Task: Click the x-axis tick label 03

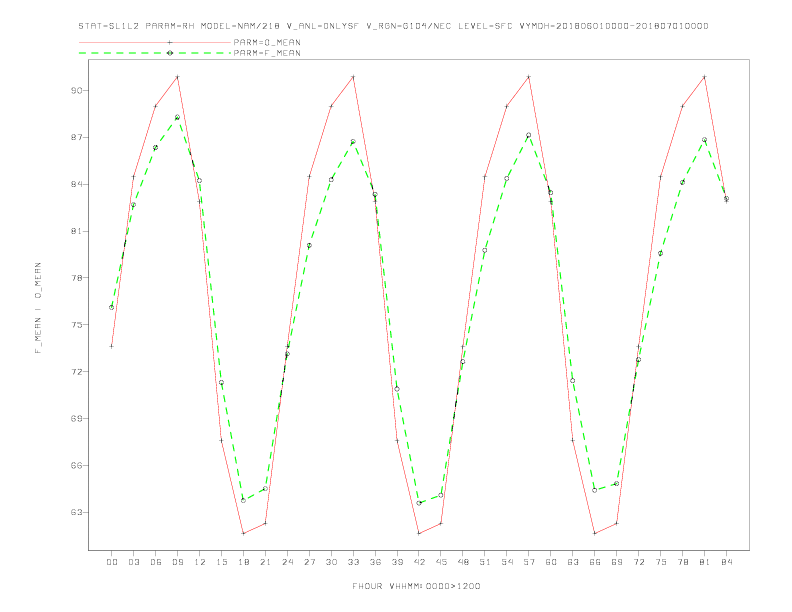Action: (134, 562)
